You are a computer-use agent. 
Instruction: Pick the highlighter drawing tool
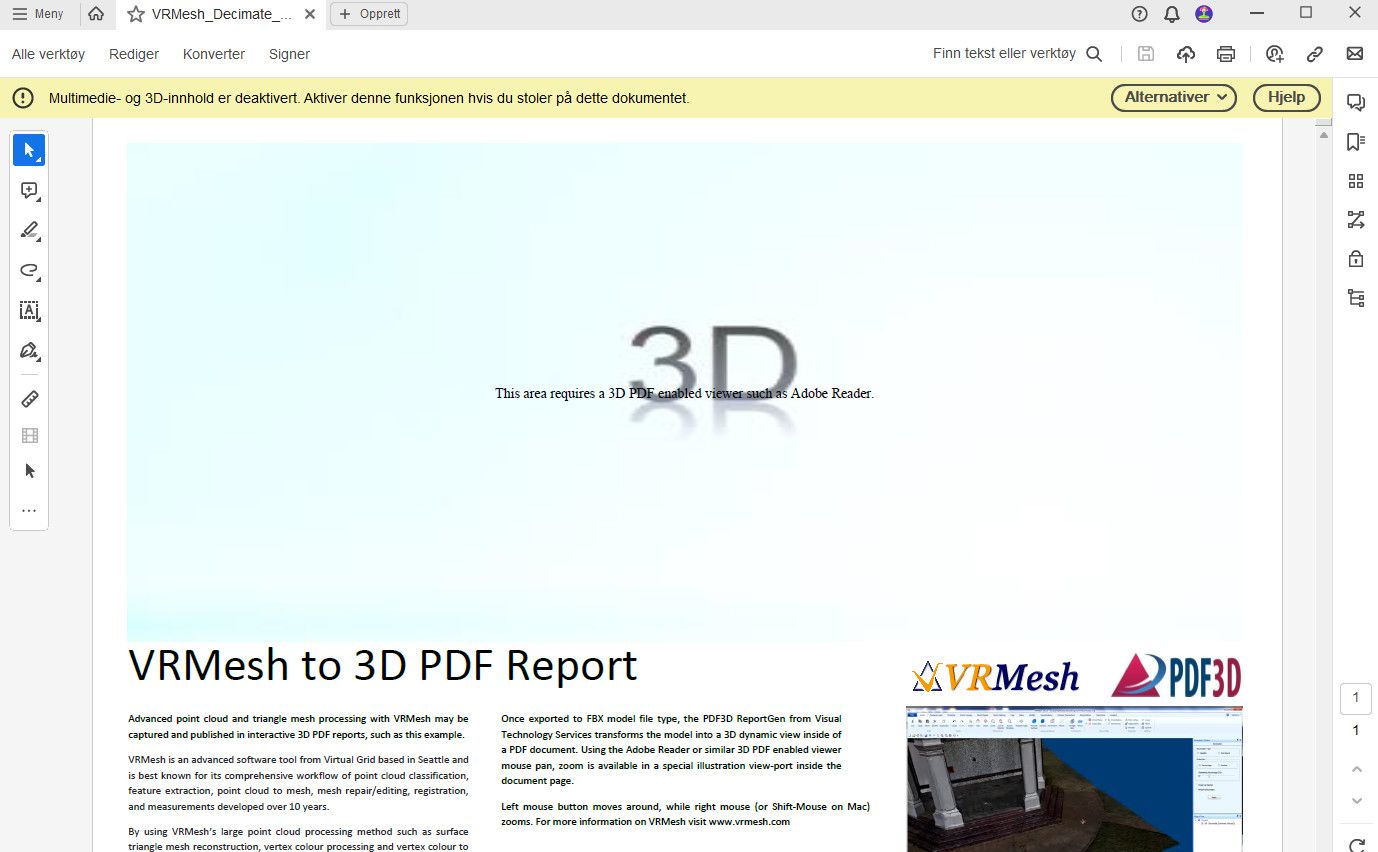click(29, 230)
